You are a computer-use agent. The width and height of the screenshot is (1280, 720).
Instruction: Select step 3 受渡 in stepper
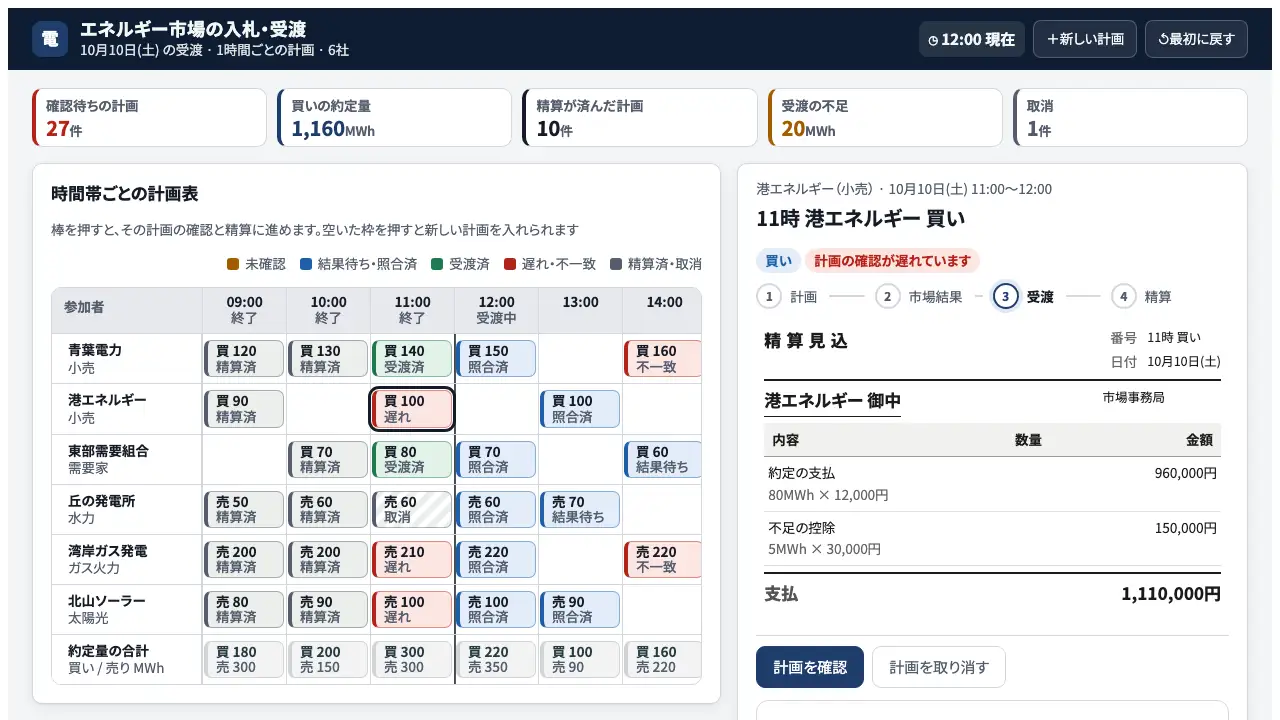click(x=1023, y=296)
